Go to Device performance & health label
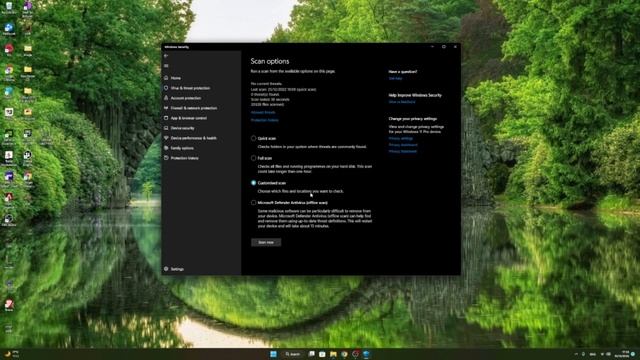Image resolution: width=640 pixels, height=360 pixels. [194, 138]
